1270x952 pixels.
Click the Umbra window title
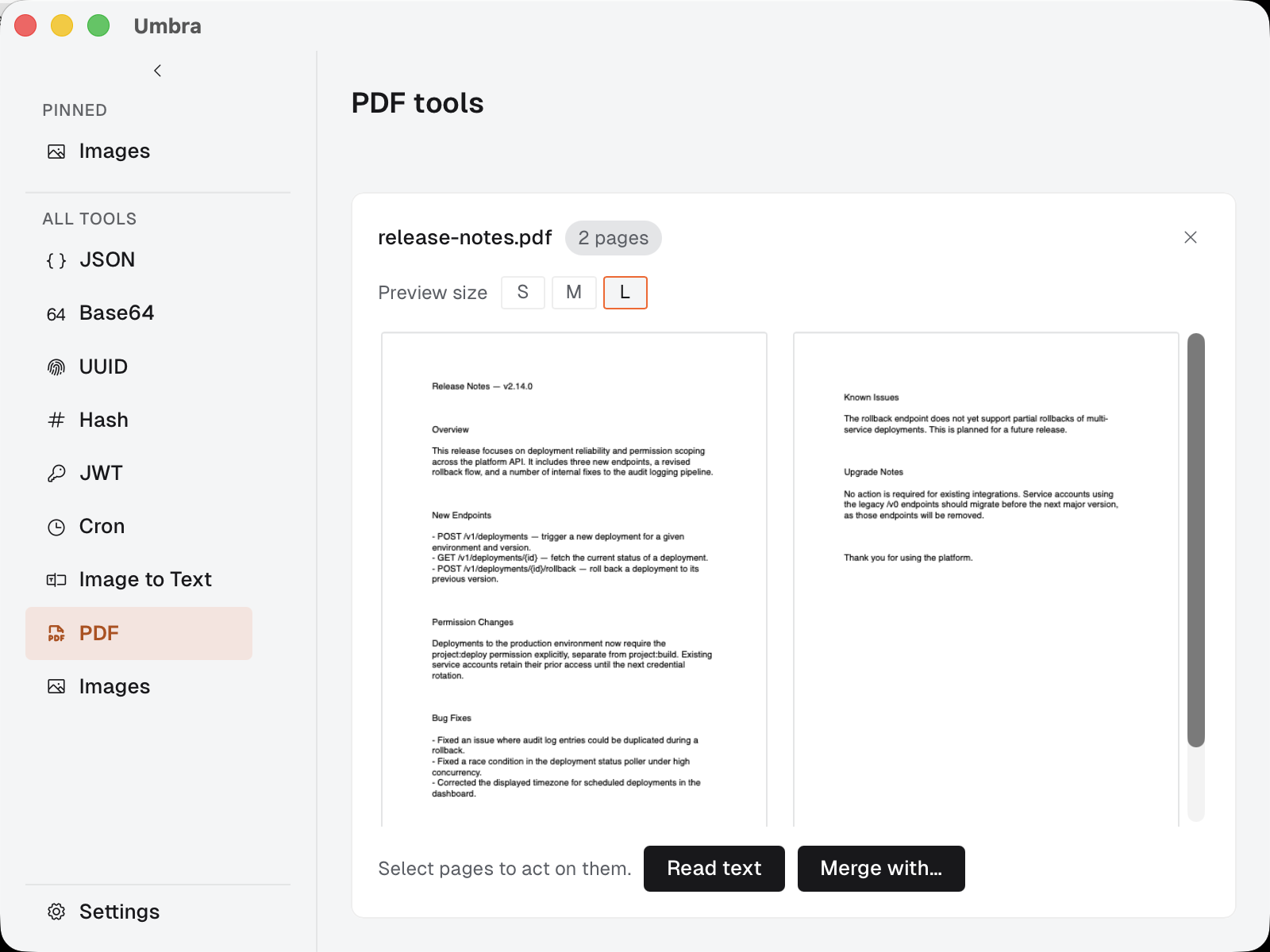pyautogui.click(x=167, y=26)
